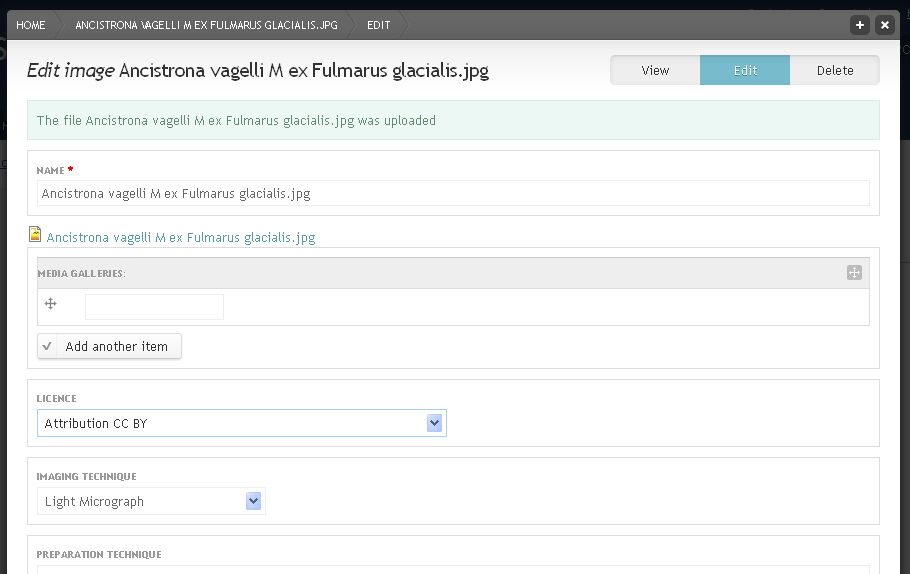Click the Add another item button

pyautogui.click(x=109, y=346)
